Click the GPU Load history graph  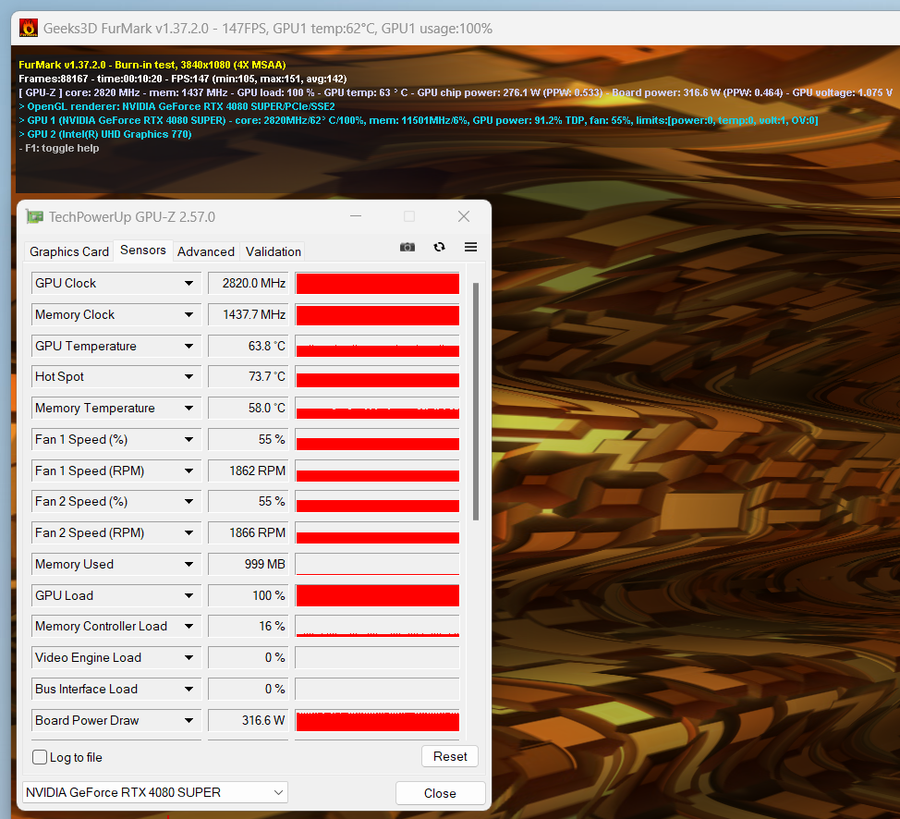pyautogui.click(x=377, y=596)
